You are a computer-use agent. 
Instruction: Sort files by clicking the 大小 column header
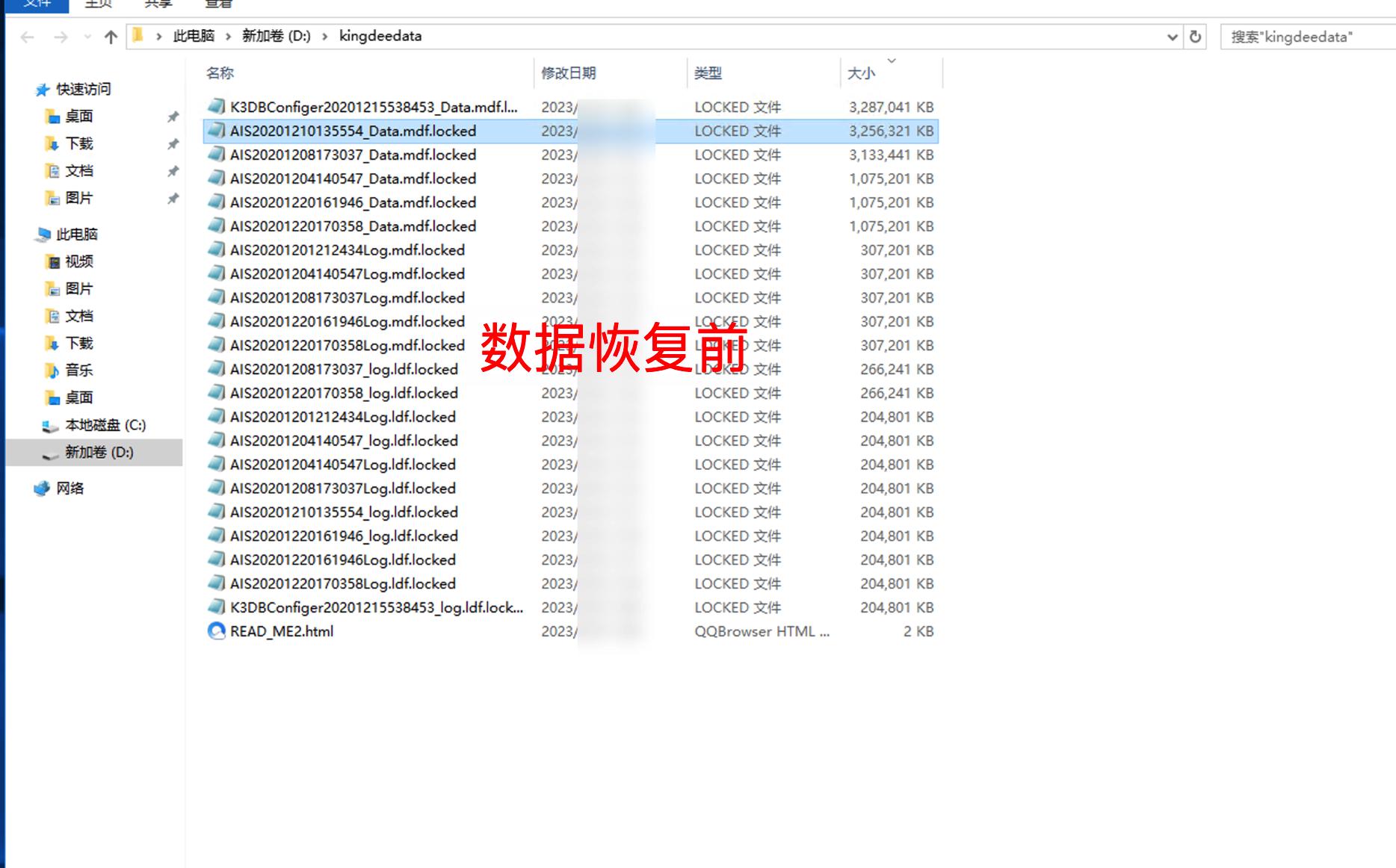click(861, 73)
